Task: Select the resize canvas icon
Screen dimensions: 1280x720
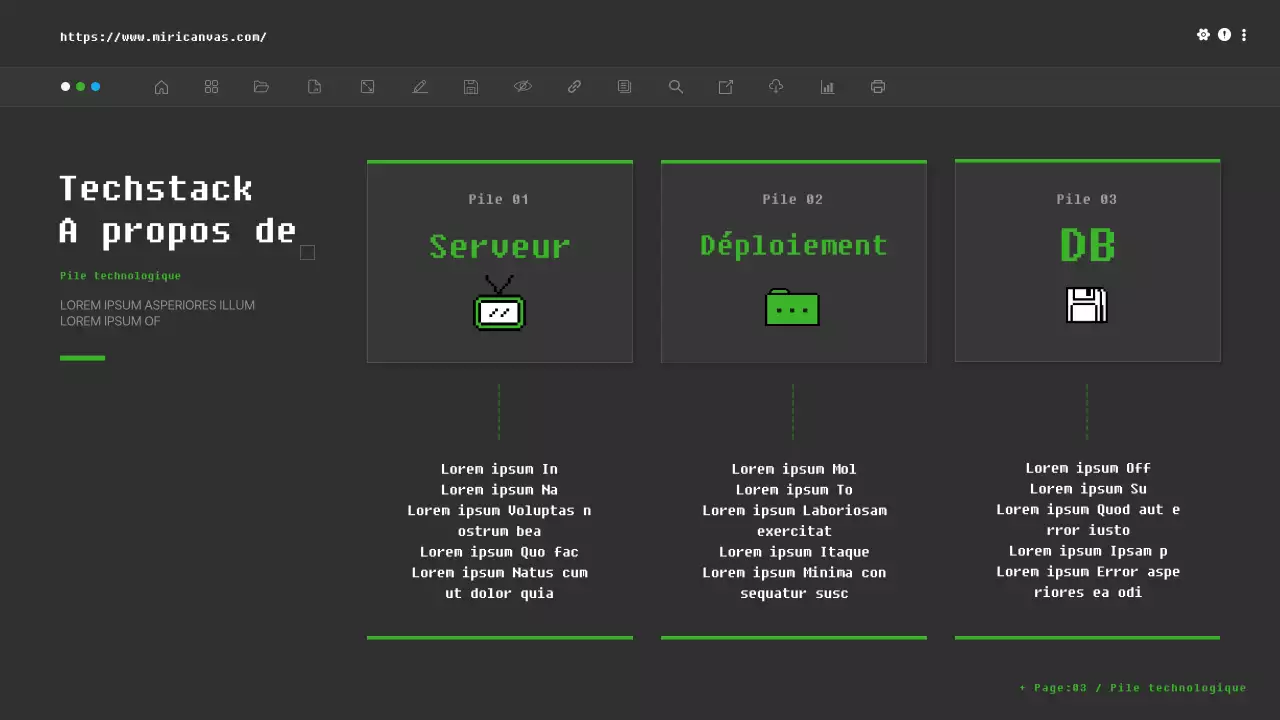Action: 367,86
